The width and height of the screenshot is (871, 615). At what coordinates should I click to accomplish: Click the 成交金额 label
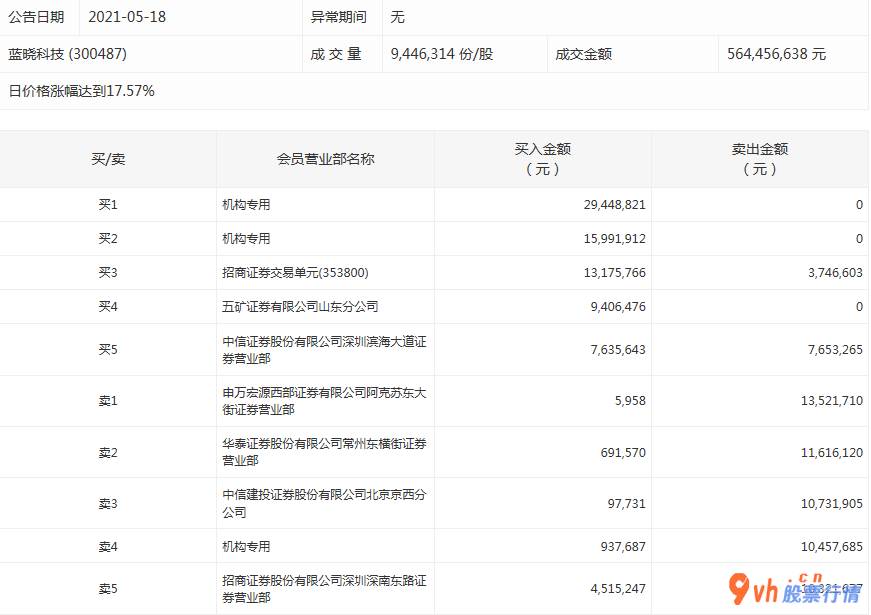click(583, 54)
